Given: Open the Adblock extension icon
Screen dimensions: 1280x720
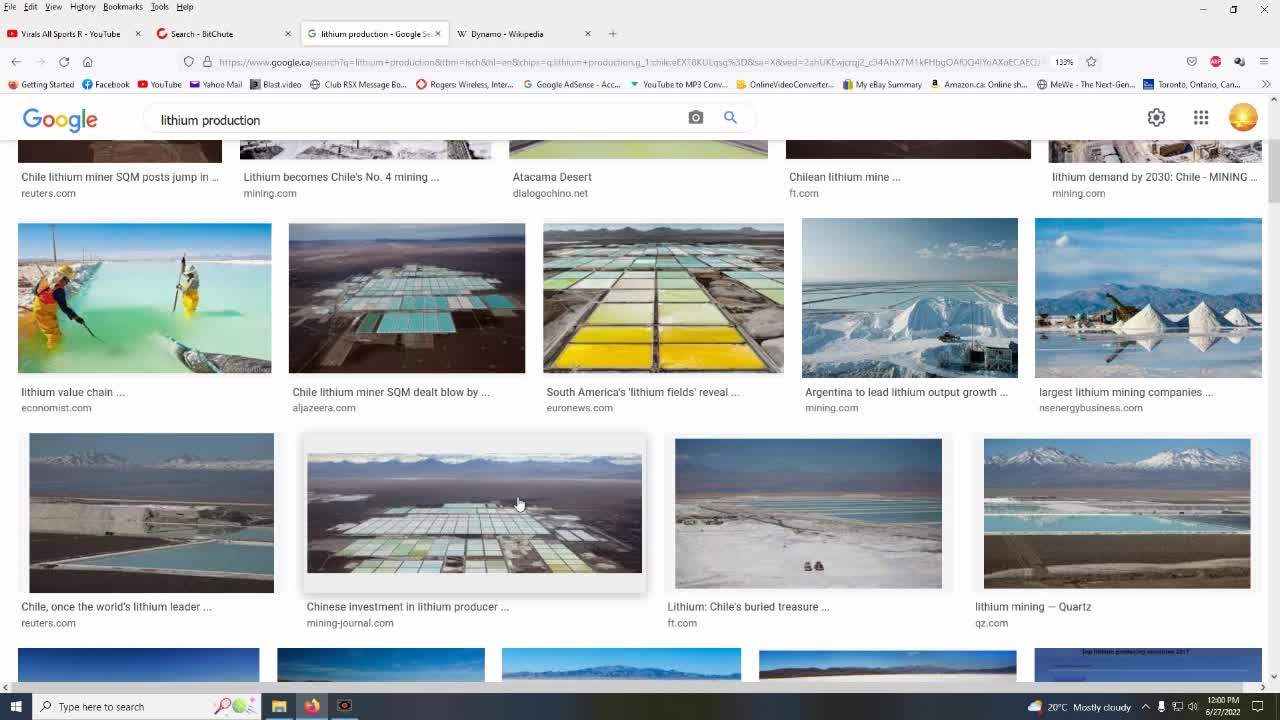Looking at the screenshot, I should [x=1215, y=62].
